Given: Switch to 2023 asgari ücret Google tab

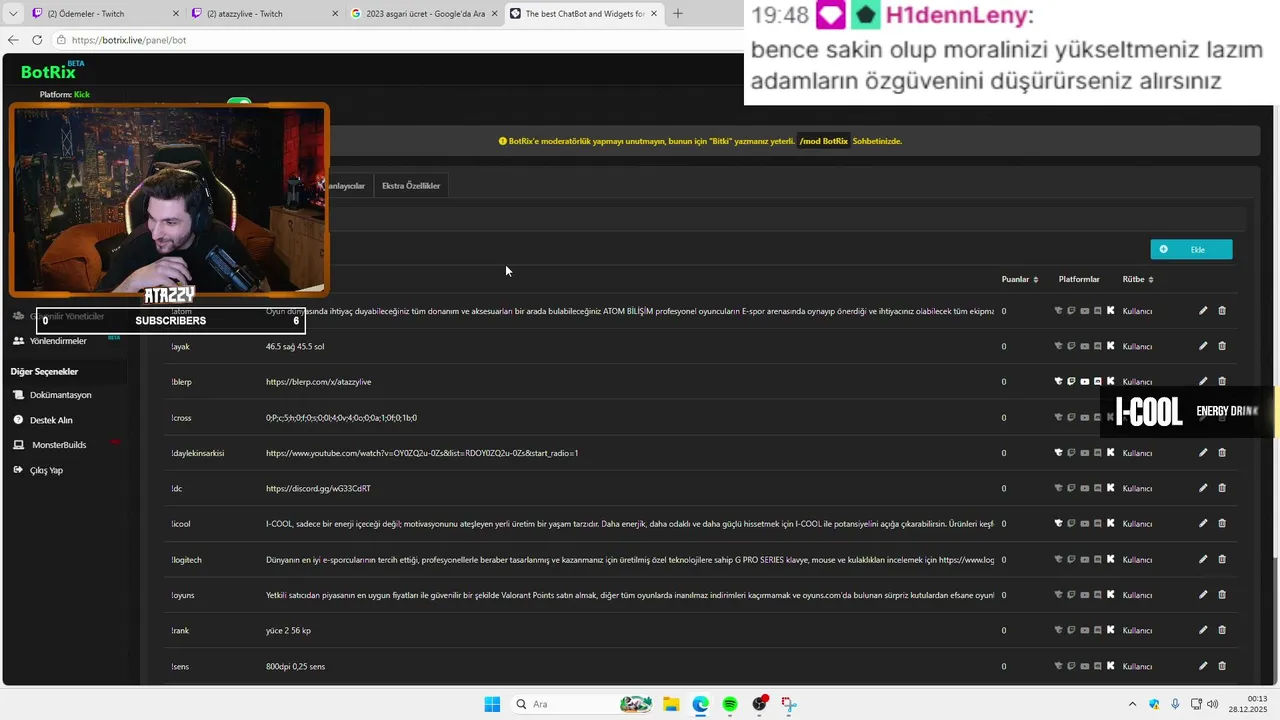Looking at the screenshot, I should 423,13.
